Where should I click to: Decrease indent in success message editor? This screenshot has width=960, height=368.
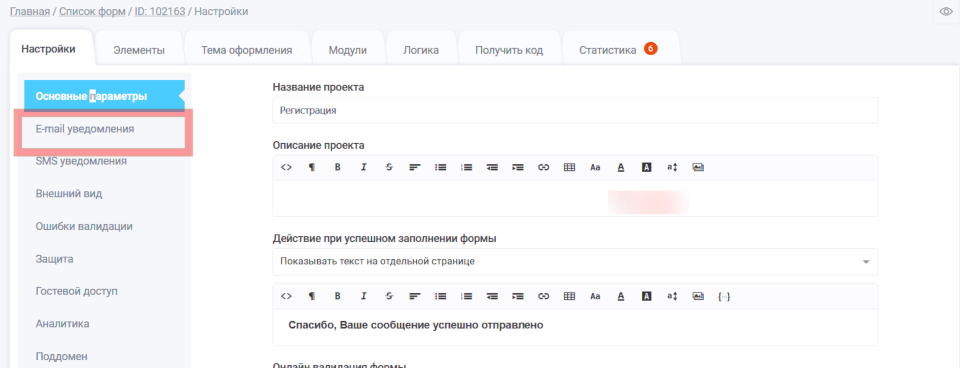point(492,296)
